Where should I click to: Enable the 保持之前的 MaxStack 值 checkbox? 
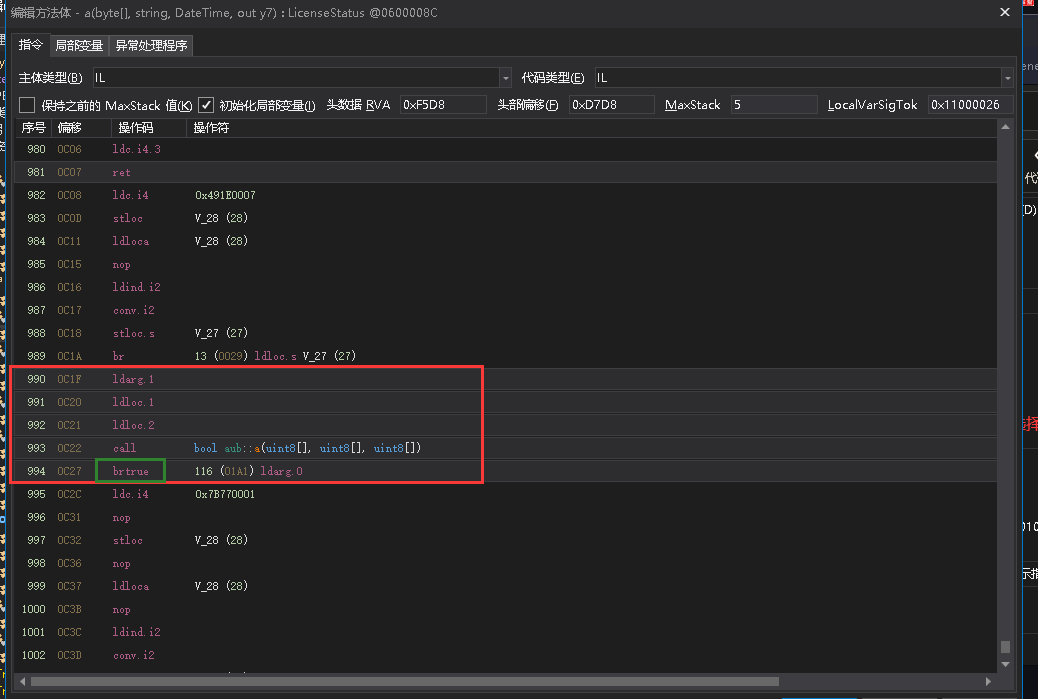(25, 104)
